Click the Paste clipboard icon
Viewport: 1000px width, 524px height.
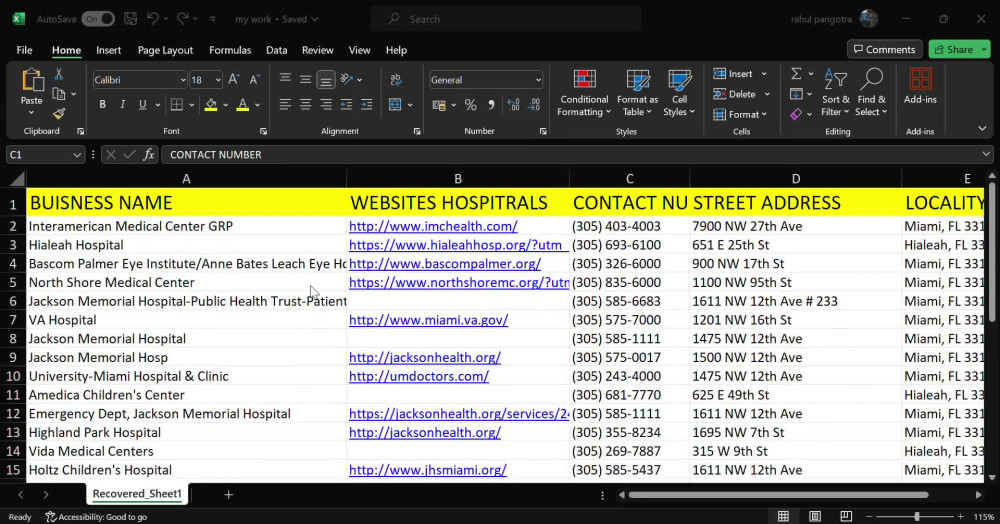tap(31, 80)
